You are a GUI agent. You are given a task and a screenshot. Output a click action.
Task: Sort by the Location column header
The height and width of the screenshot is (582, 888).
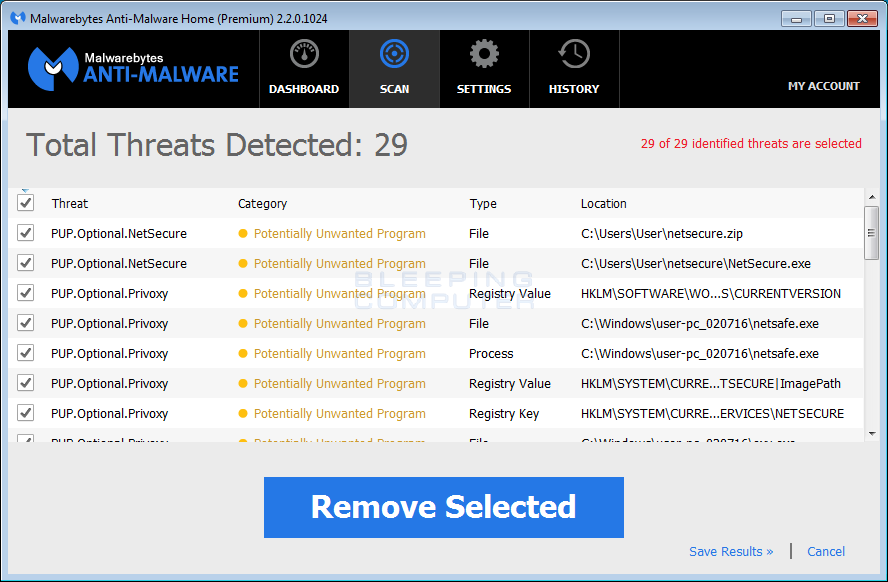604,203
